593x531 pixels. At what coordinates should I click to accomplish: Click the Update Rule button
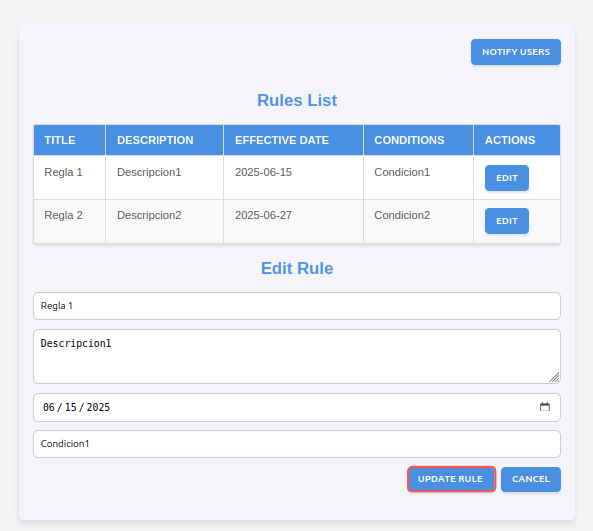pos(451,479)
